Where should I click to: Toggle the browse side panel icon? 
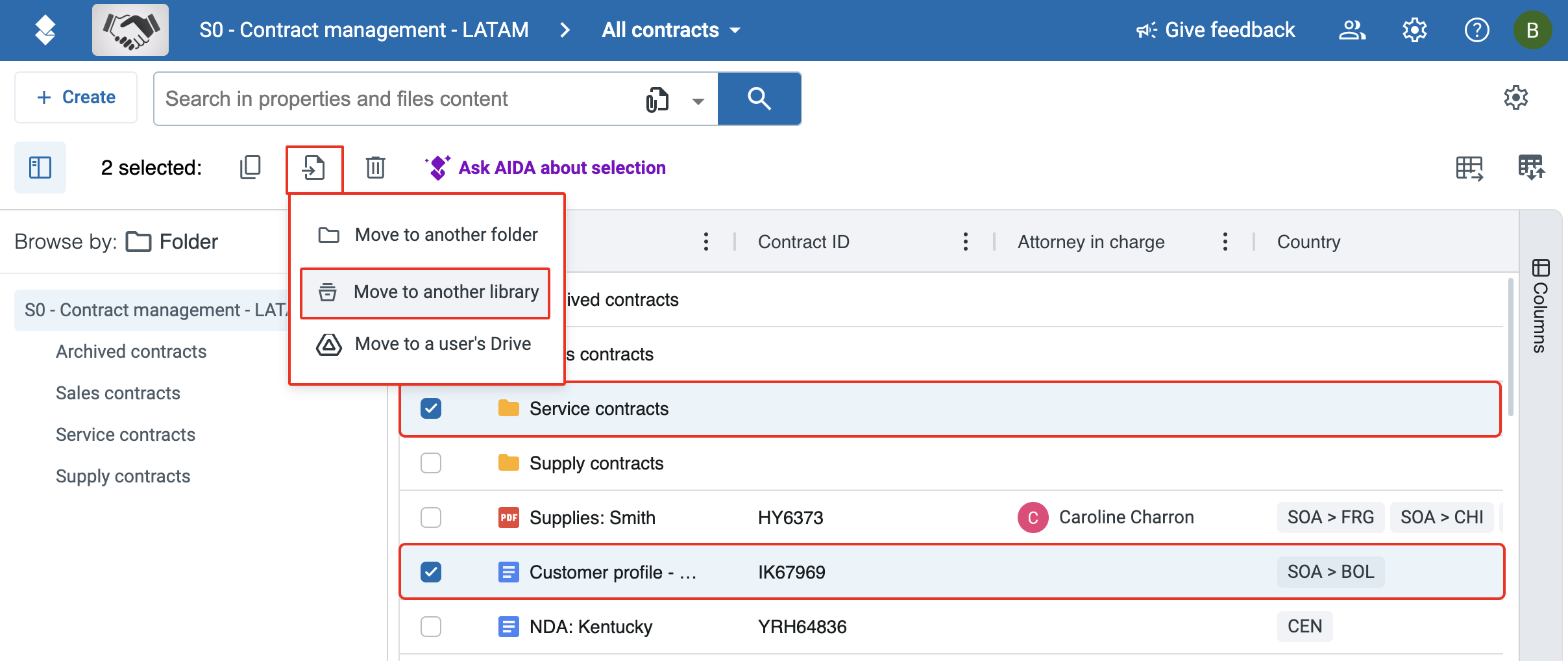40,168
